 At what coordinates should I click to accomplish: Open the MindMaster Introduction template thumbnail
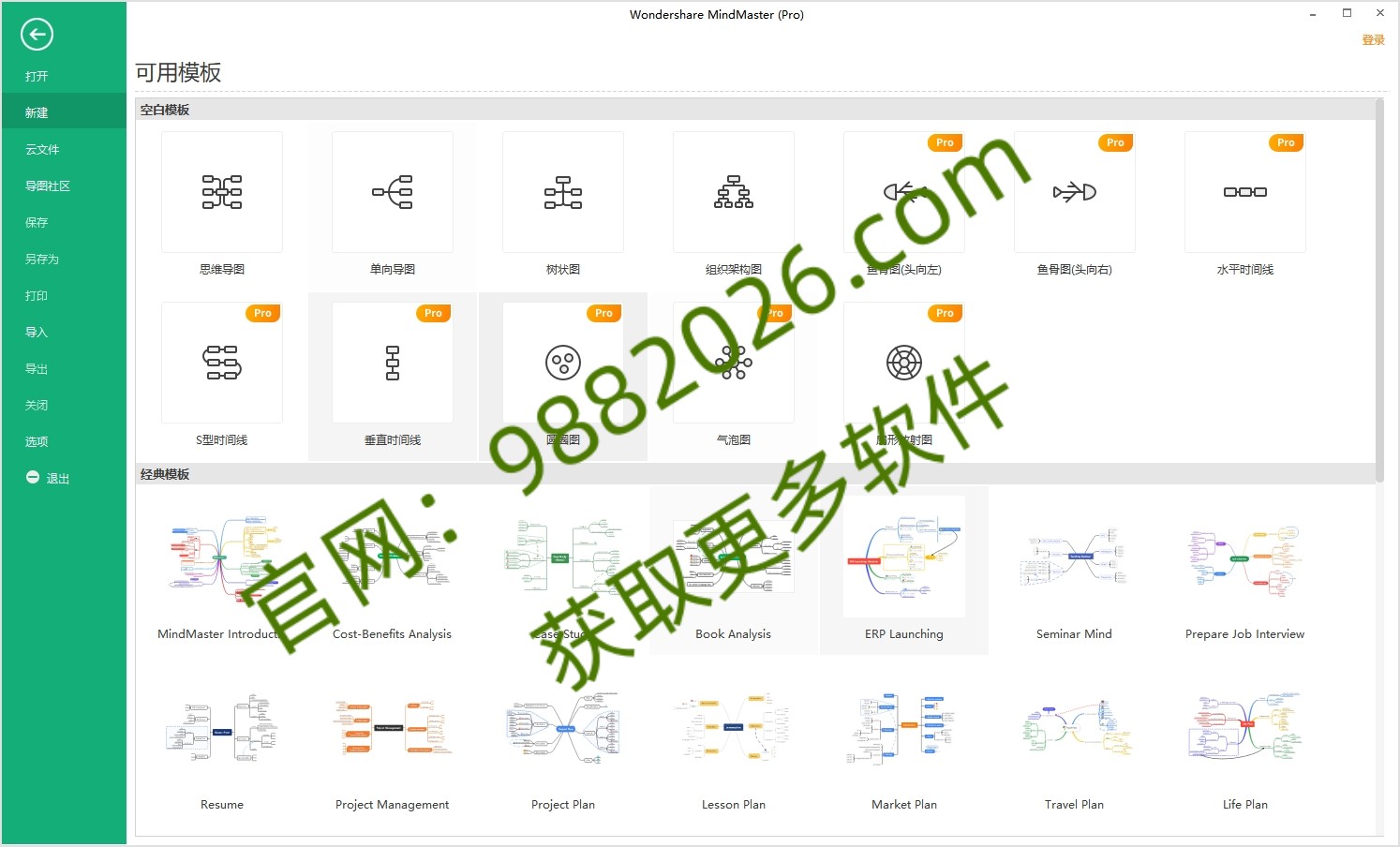click(222, 557)
